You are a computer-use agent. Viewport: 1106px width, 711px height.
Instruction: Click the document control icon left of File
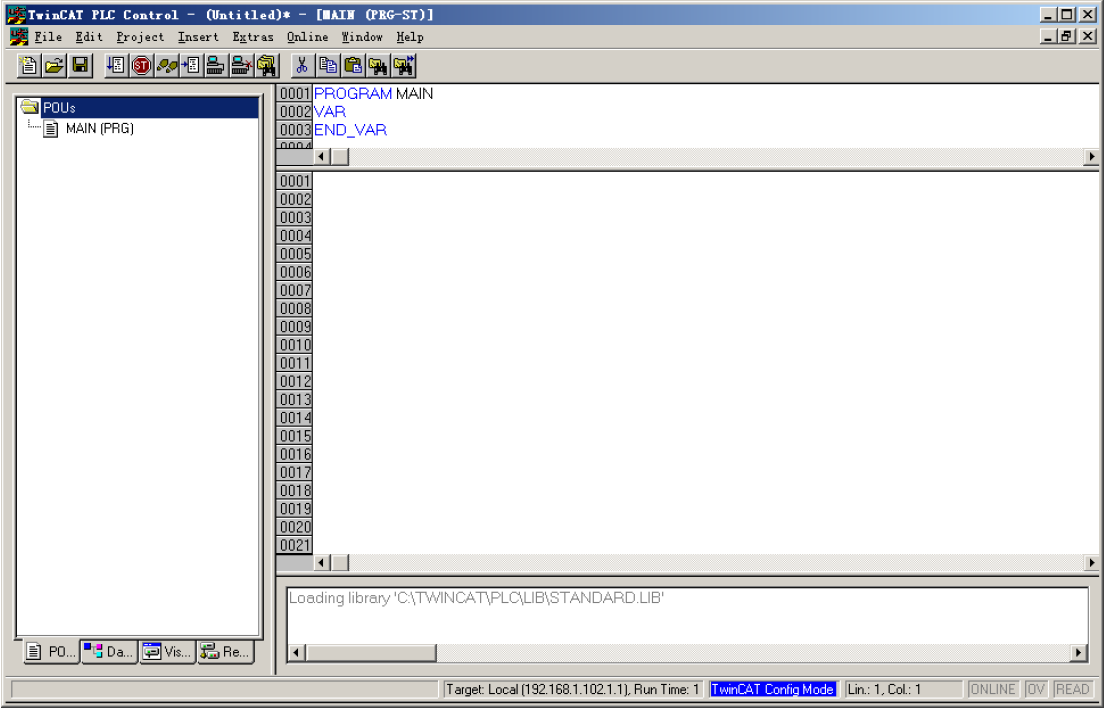[x=20, y=37]
